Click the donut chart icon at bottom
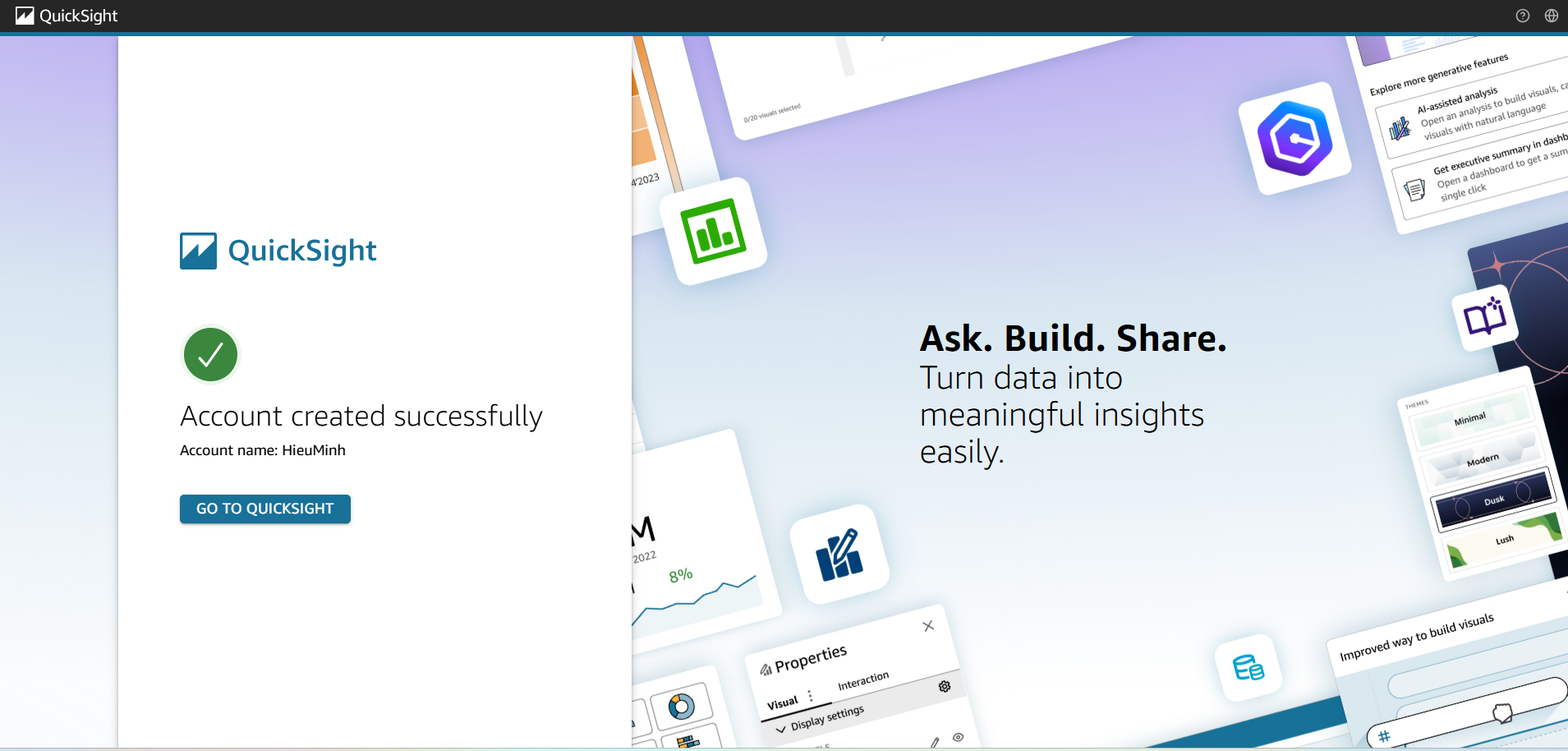This screenshot has width=1568, height=751. tap(682, 707)
